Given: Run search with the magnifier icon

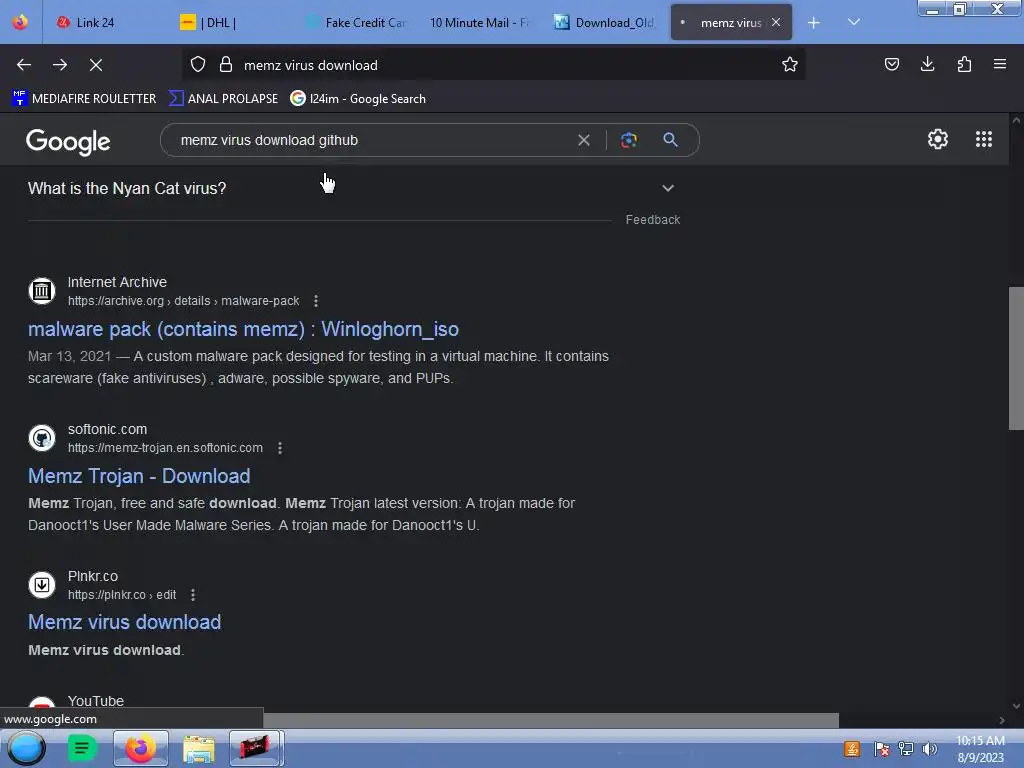Looking at the screenshot, I should pyautogui.click(x=670, y=140).
